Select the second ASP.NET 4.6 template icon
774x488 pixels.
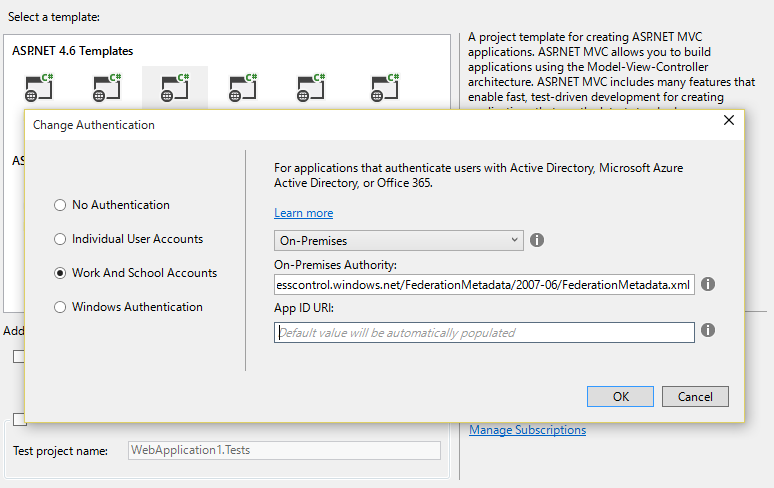107,88
